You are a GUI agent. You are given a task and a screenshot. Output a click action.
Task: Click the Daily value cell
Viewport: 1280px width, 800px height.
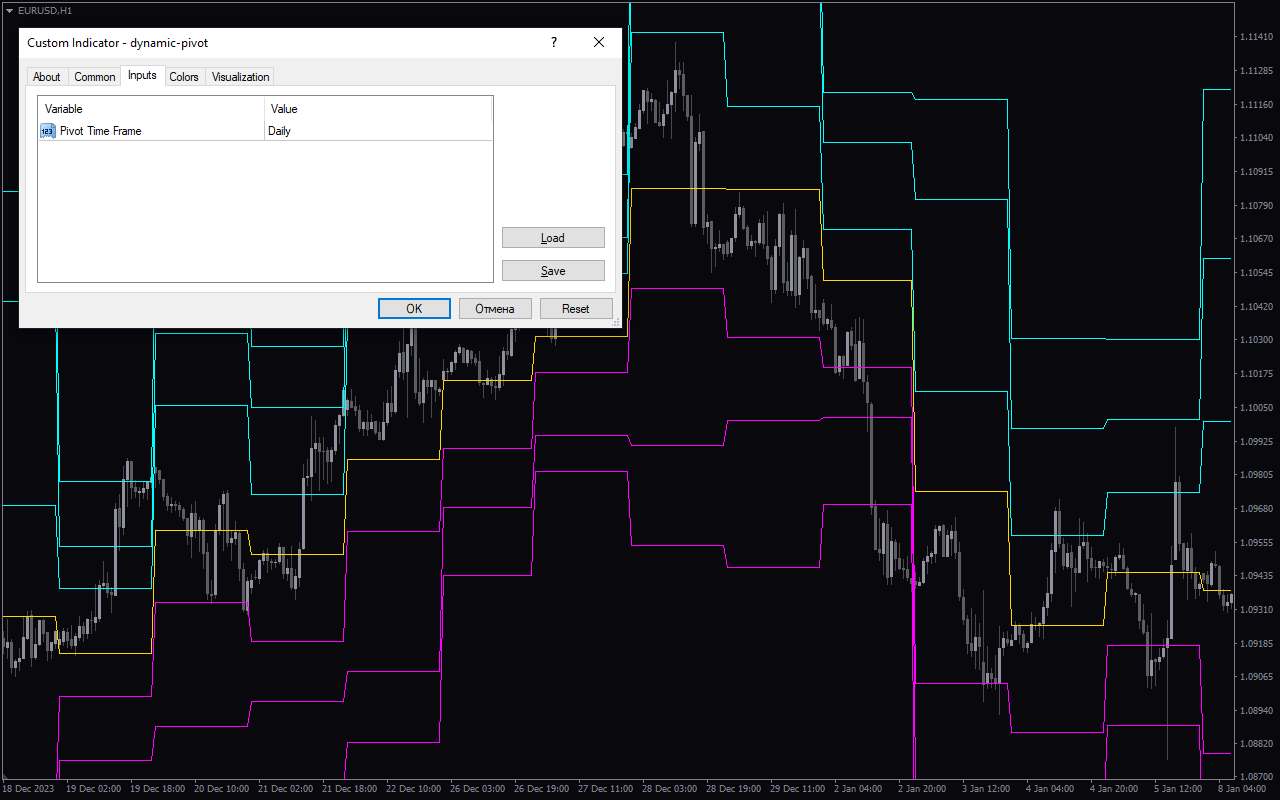(379, 131)
